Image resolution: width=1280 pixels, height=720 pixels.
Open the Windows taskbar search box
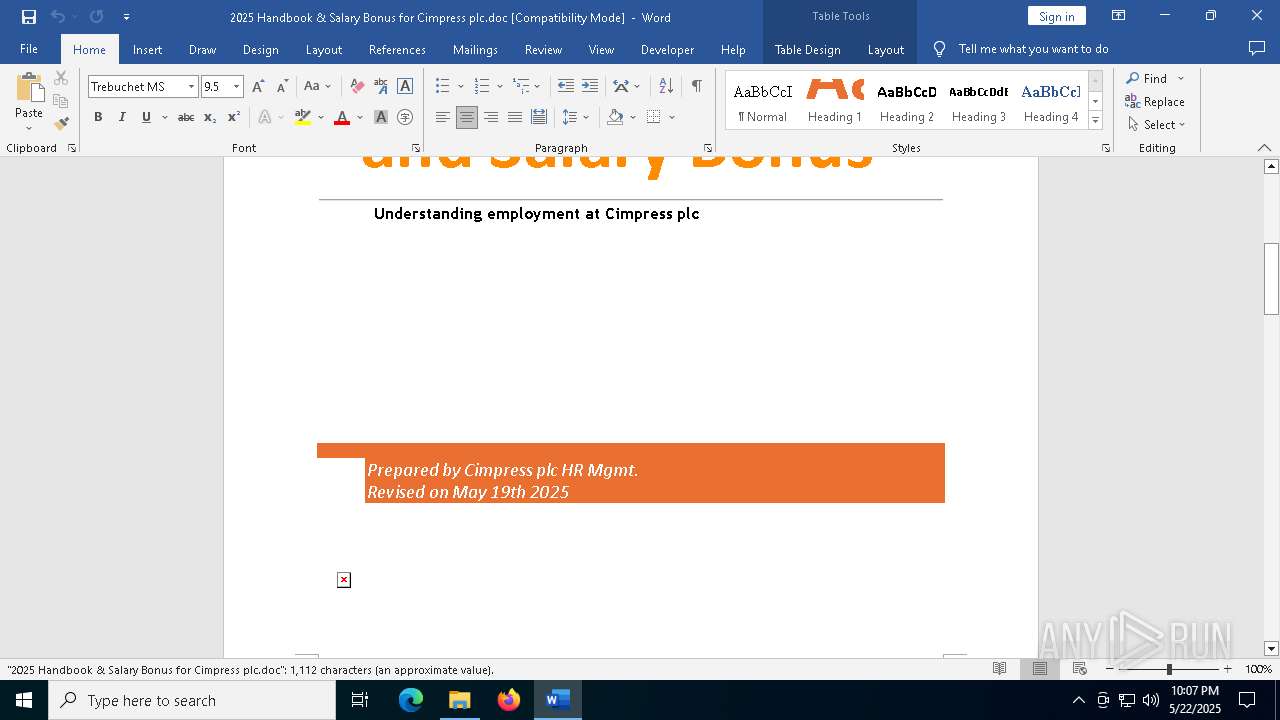click(192, 700)
